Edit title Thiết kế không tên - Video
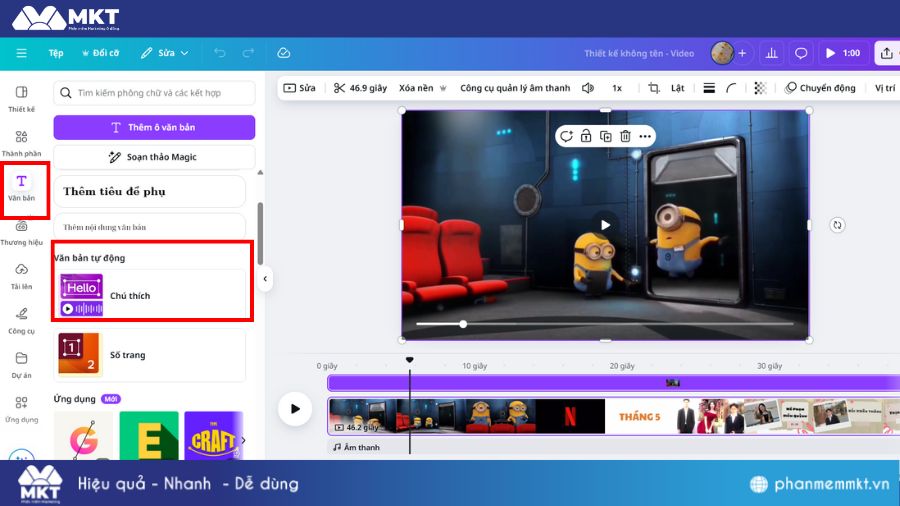This screenshot has height=506, width=900. [x=639, y=53]
